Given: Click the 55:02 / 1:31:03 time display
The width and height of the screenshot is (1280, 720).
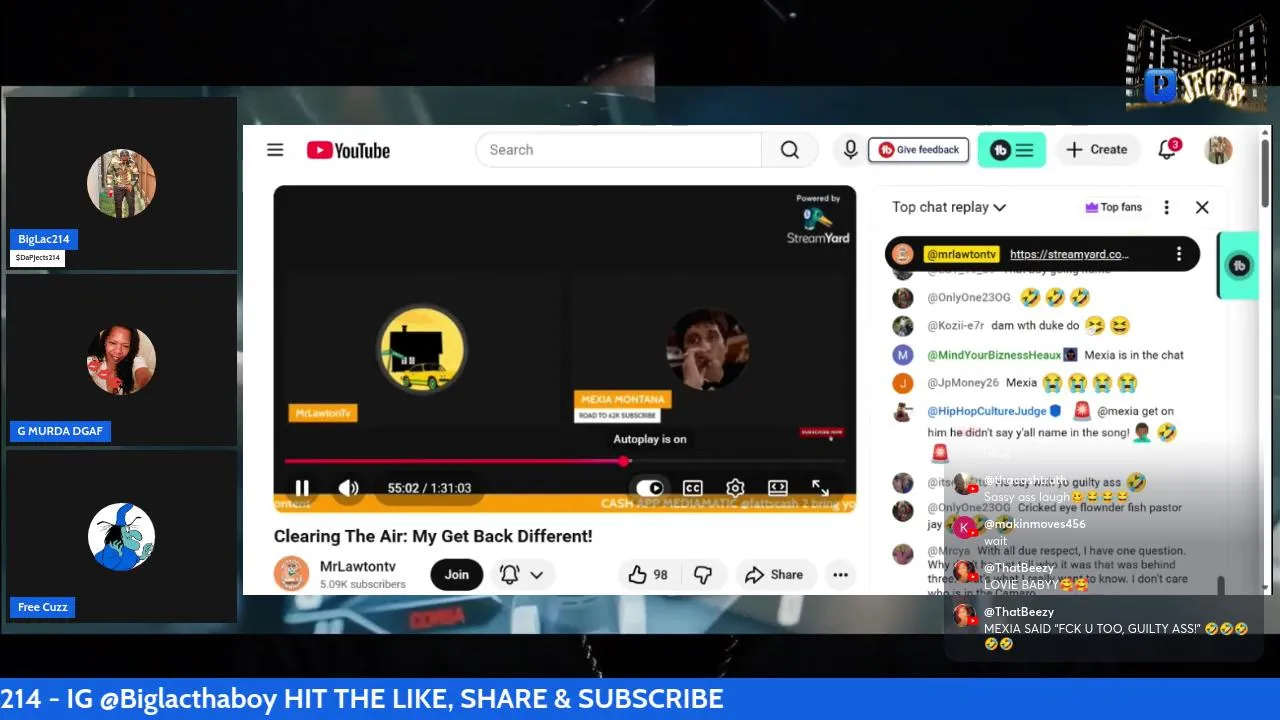Looking at the screenshot, I should click(429, 488).
